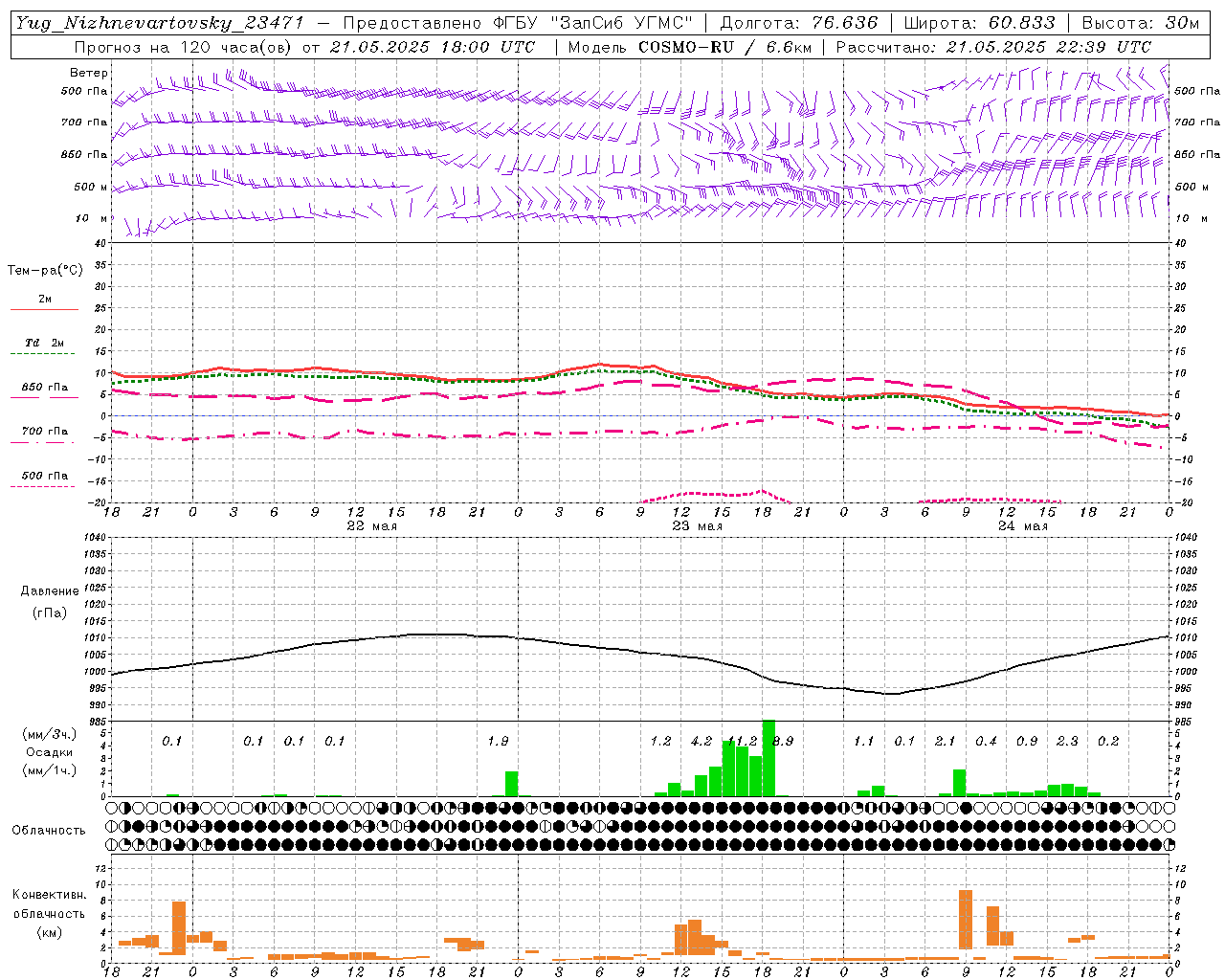1225x980 pixels.
Task: Click the Долгота: 76.636 value
Action: point(798,23)
